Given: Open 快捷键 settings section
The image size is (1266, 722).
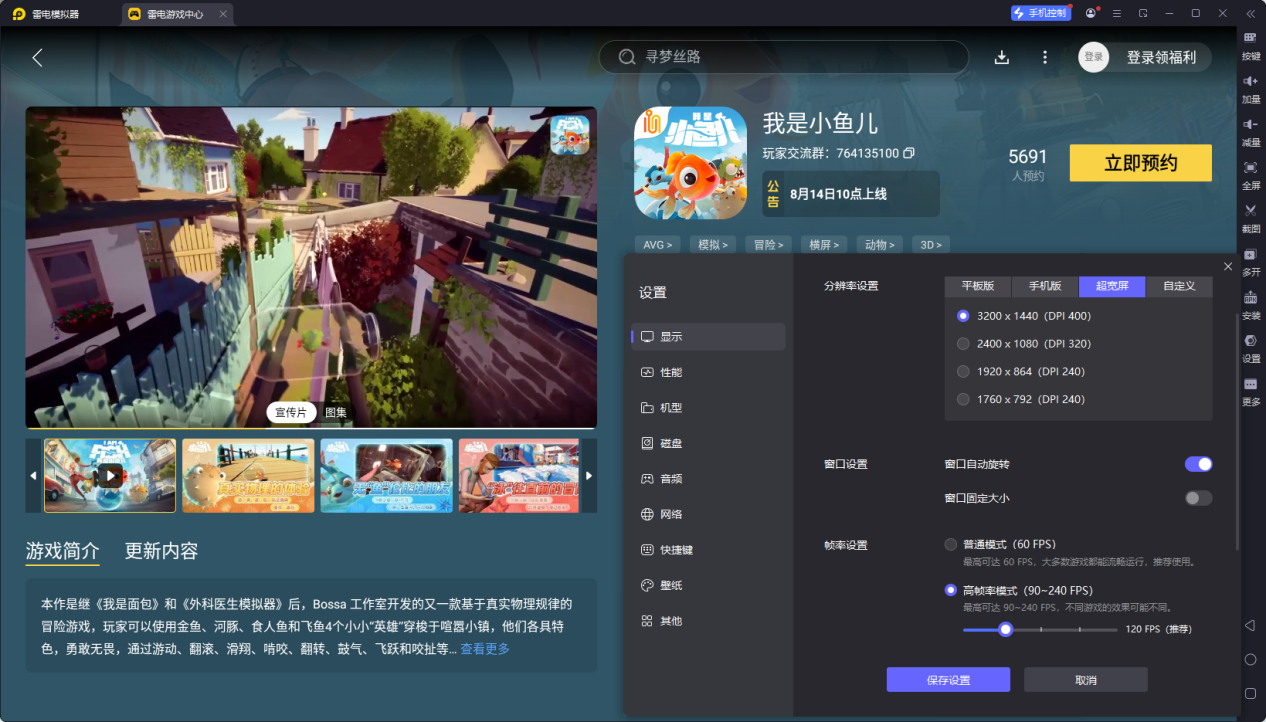Looking at the screenshot, I should coord(708,550).
